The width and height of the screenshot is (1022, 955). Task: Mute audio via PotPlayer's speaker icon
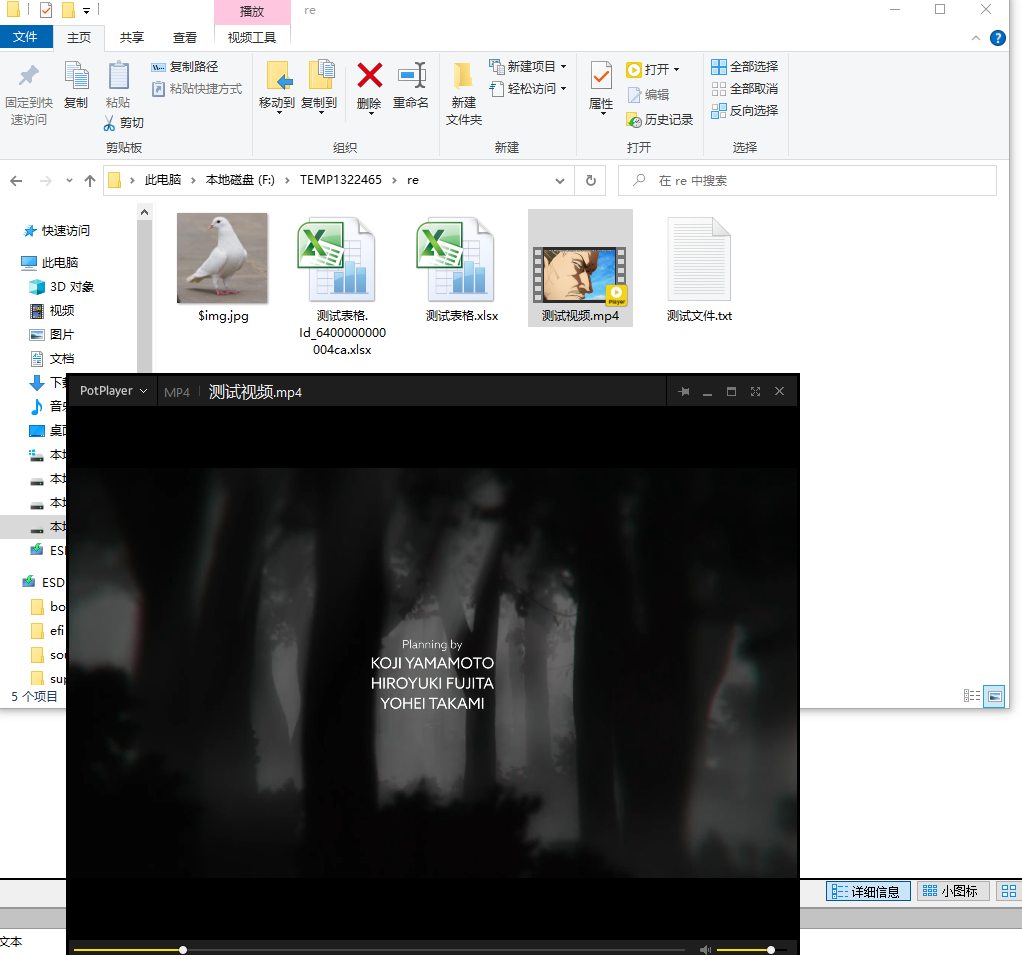(x=706, y=949)
